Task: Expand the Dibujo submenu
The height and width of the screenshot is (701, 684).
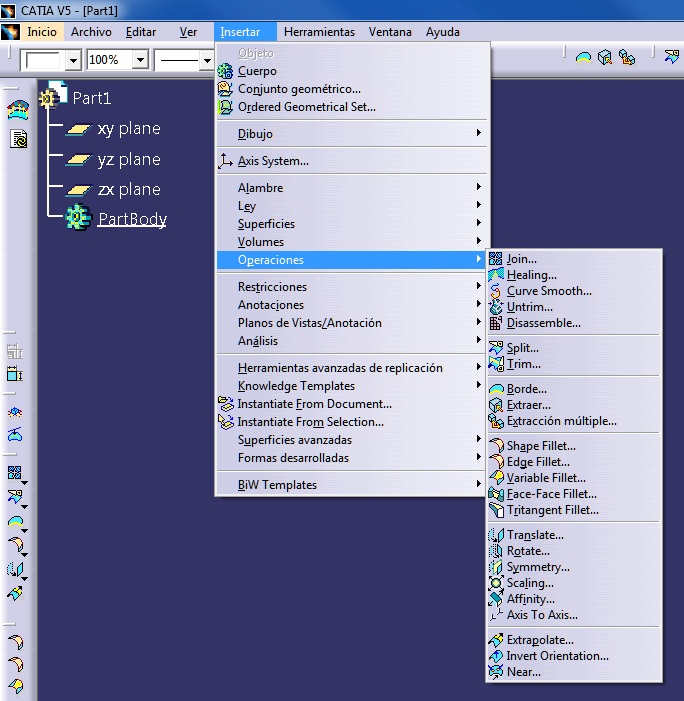Action: point(353,134)
